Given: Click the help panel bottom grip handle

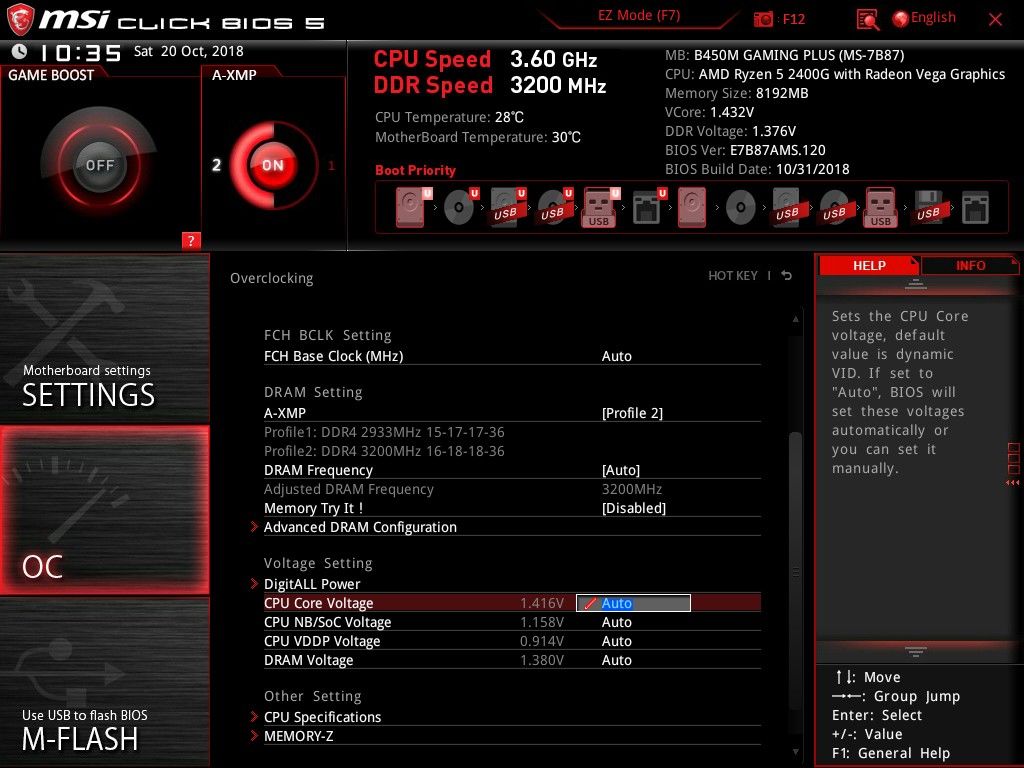Looking at the screenshot, I should point(916,651).
